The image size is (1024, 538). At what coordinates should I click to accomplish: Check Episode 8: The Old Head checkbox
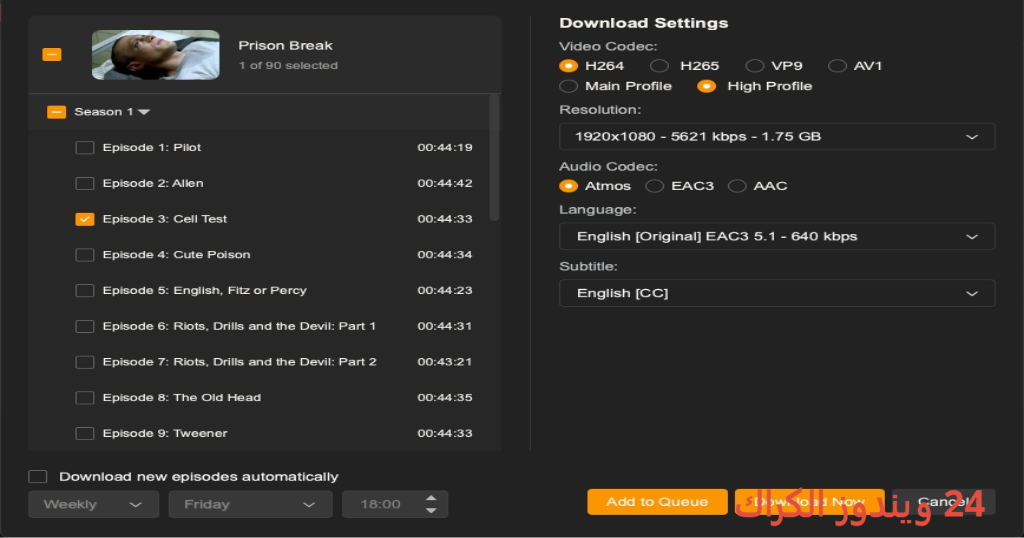coord(85,398)
